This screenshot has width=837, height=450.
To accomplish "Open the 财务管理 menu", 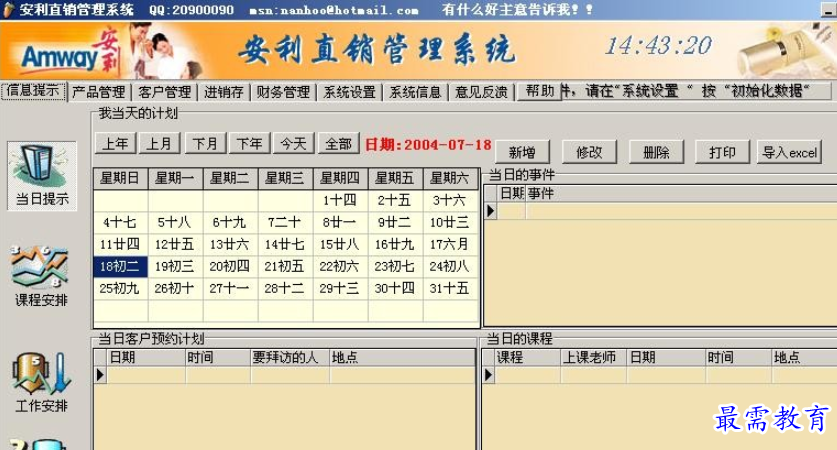I will point(283,92).
